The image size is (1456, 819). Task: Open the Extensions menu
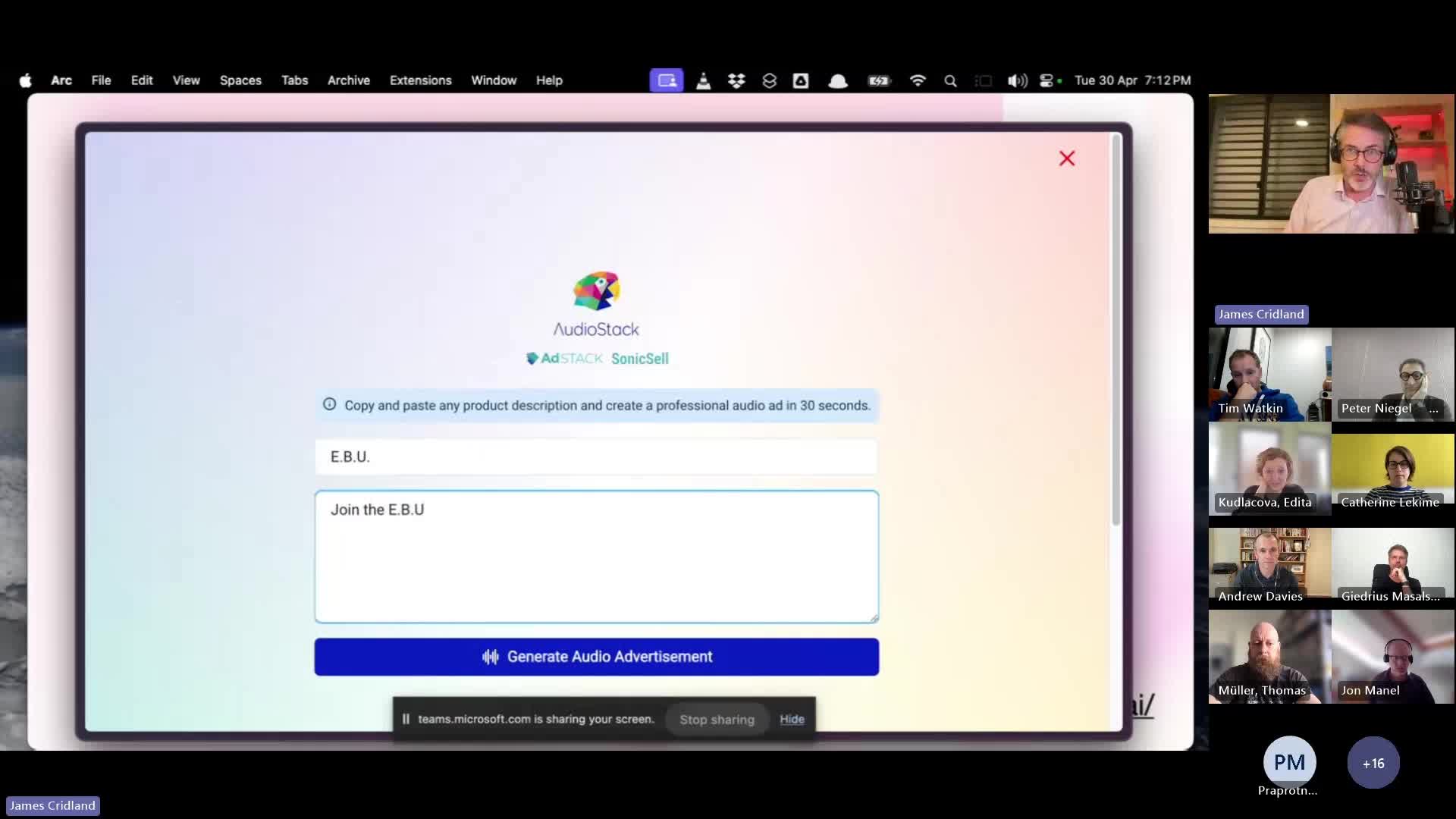point(420,80)
